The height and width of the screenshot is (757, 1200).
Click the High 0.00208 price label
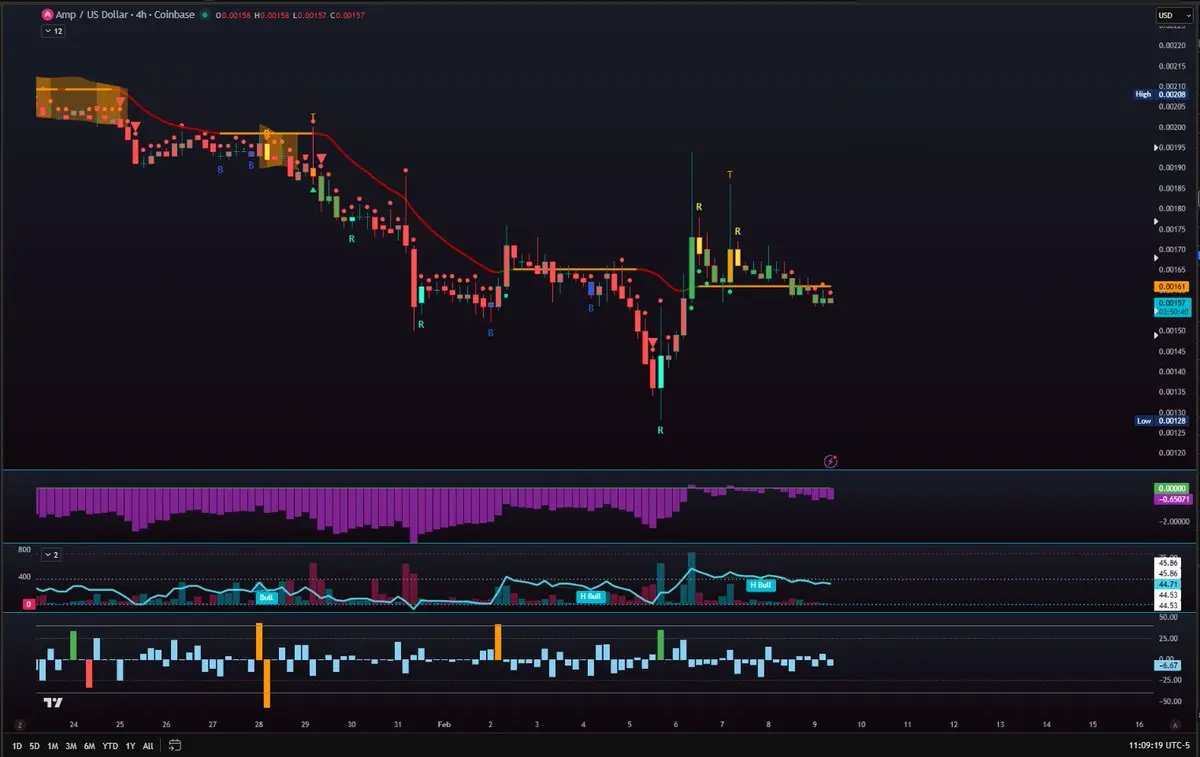click(x=1160, y=94)
